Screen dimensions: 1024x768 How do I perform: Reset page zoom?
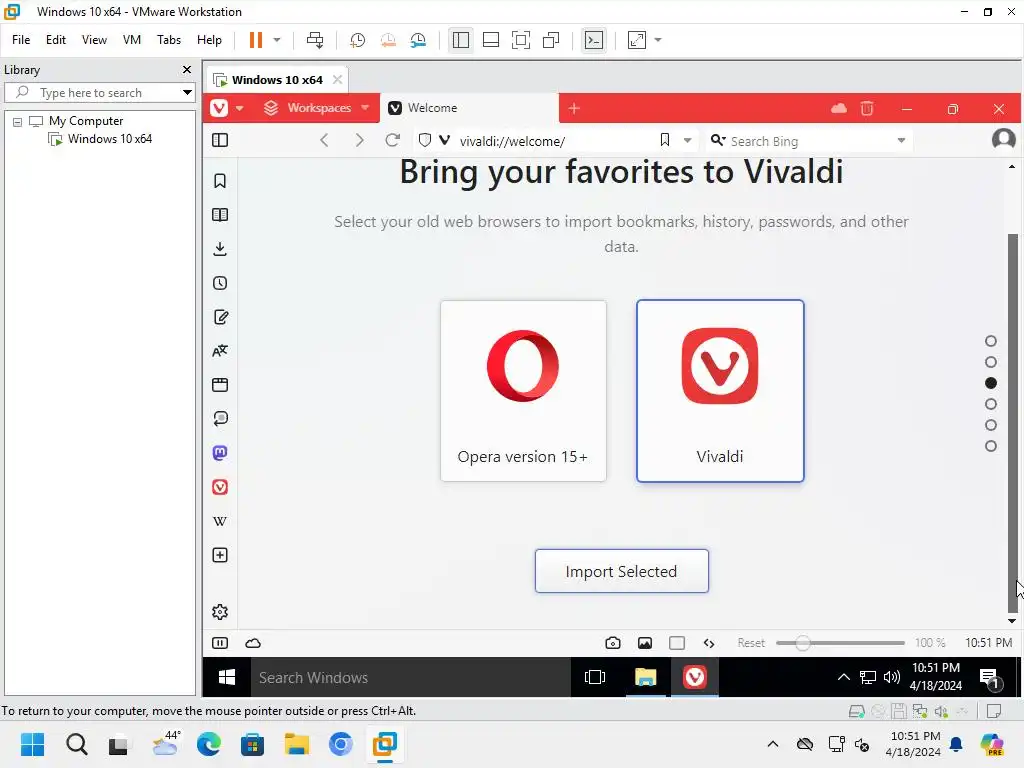pos(751,643)
